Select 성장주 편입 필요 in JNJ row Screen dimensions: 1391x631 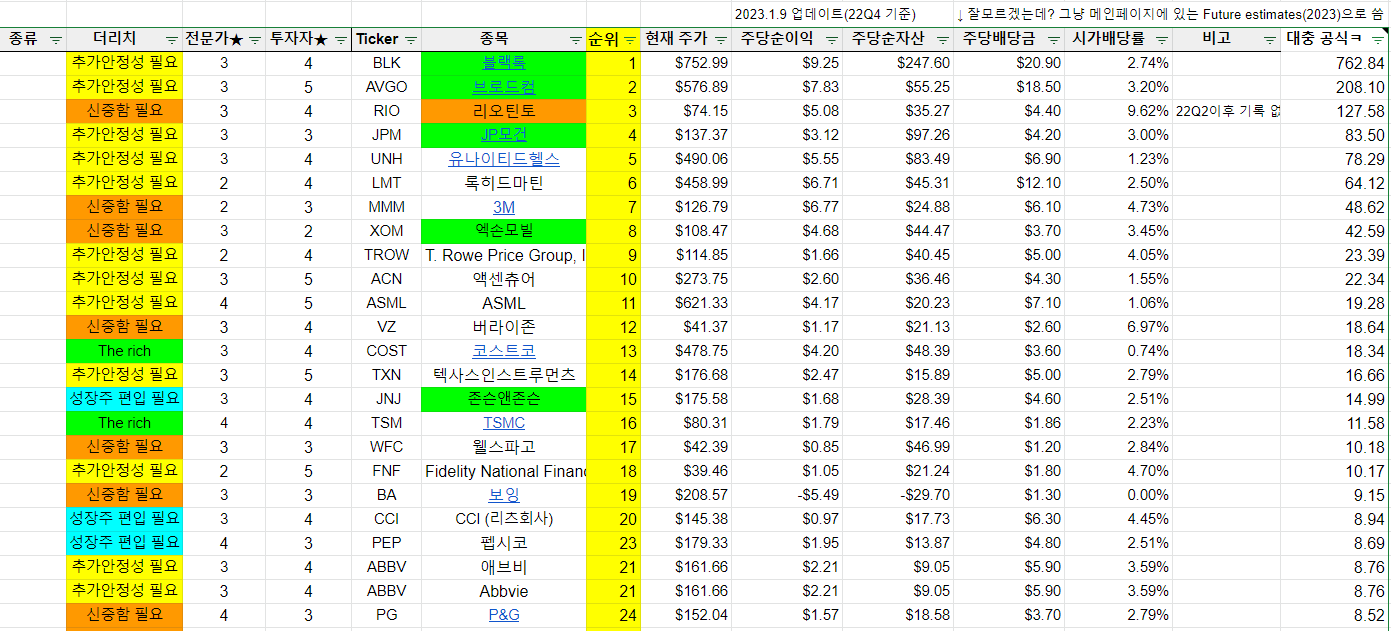tap(125, 399)
